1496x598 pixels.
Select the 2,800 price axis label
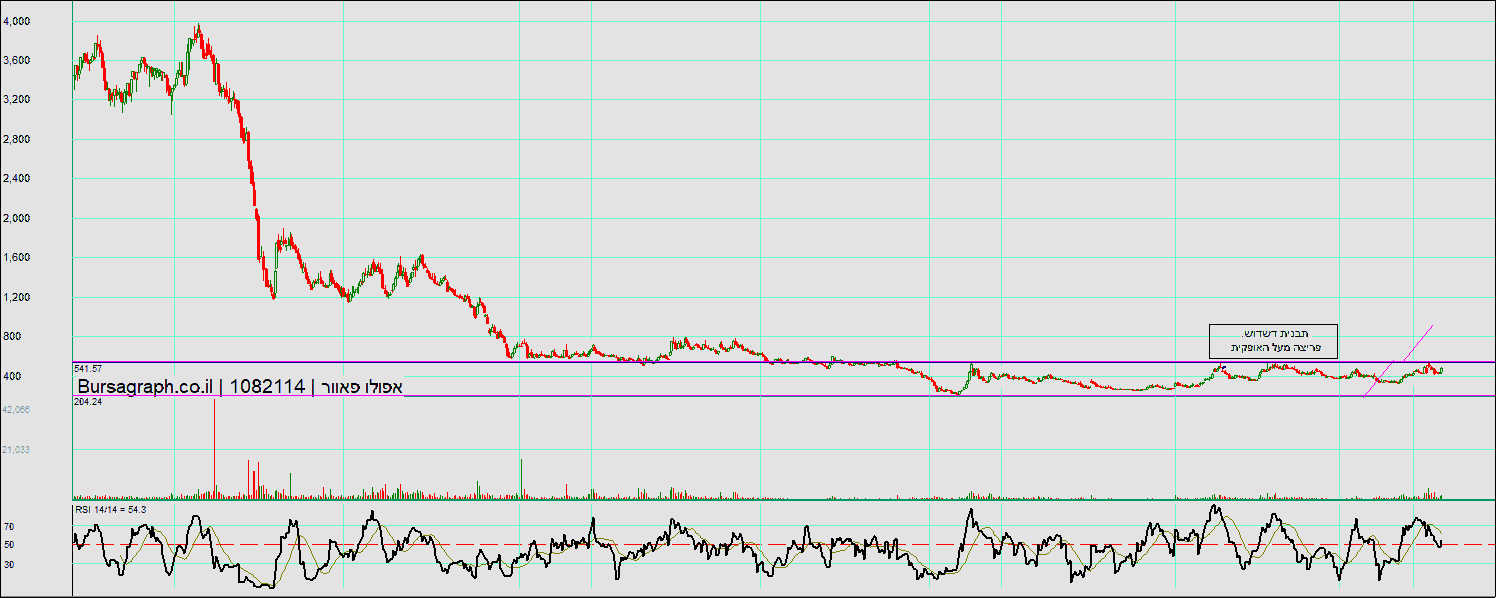[x=16, y=140]
